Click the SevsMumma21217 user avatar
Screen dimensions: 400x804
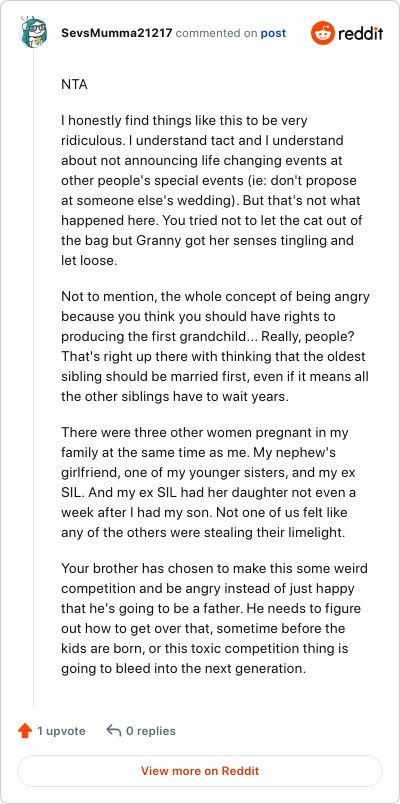[33, 33]
